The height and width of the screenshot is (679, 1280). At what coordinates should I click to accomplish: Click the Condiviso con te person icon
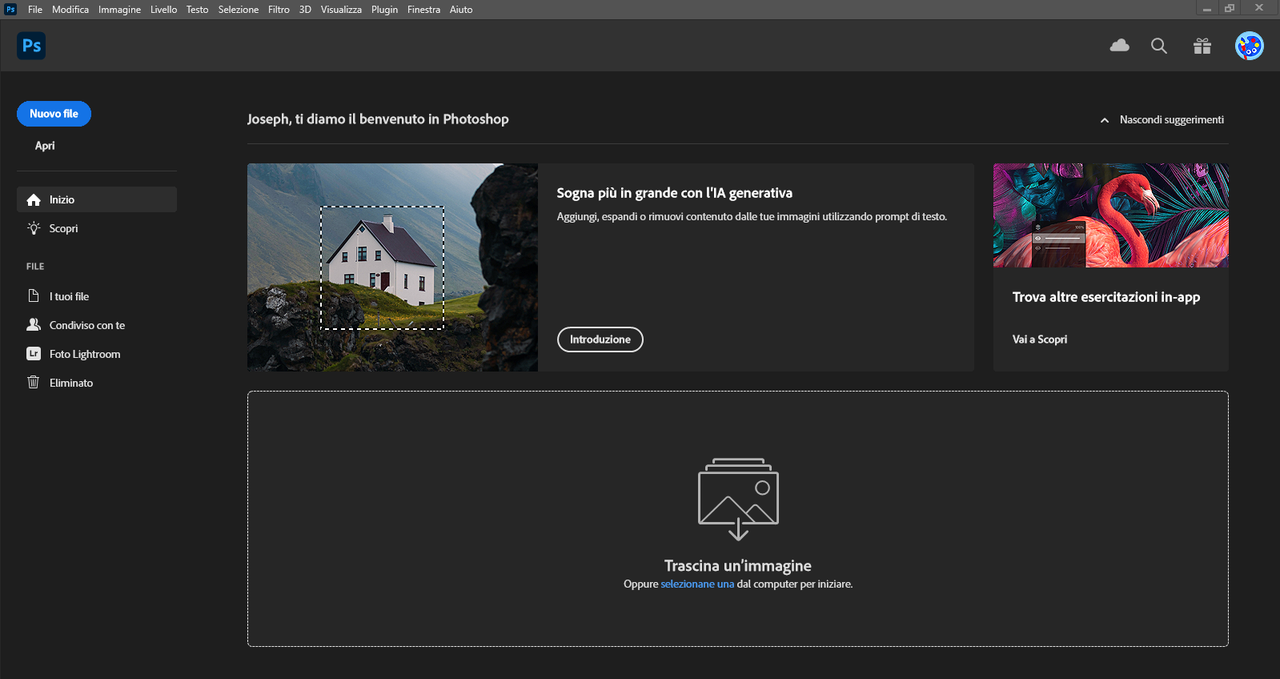33,325
